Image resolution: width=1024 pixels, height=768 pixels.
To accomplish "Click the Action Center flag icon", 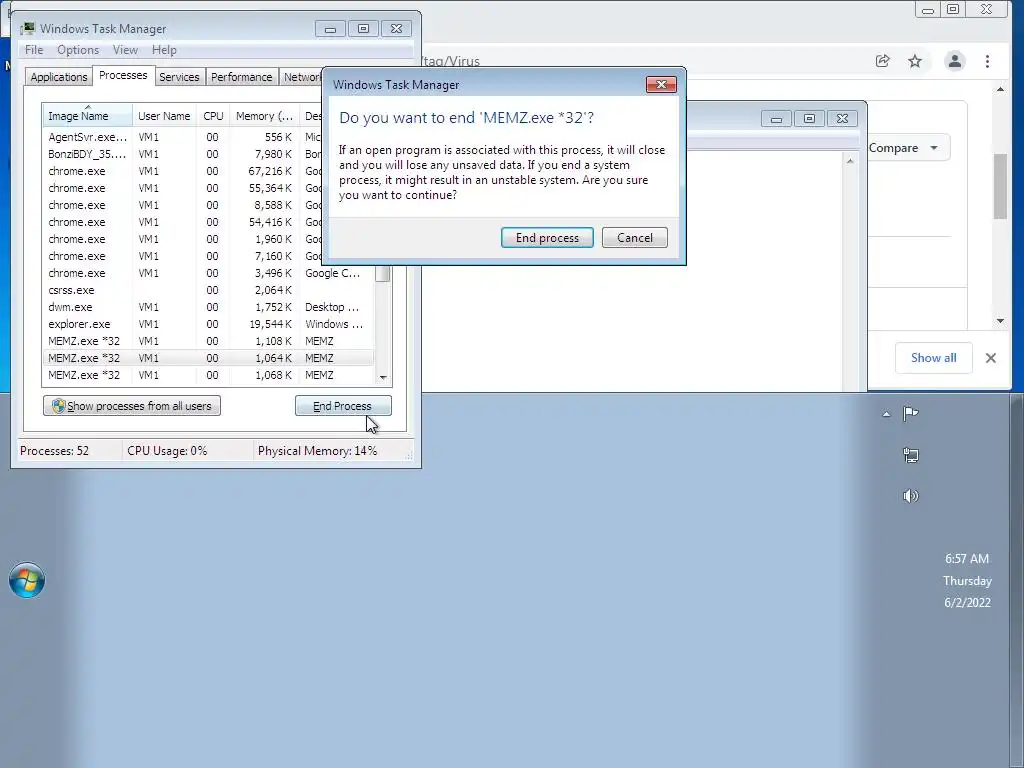I will tap(910, 413).
